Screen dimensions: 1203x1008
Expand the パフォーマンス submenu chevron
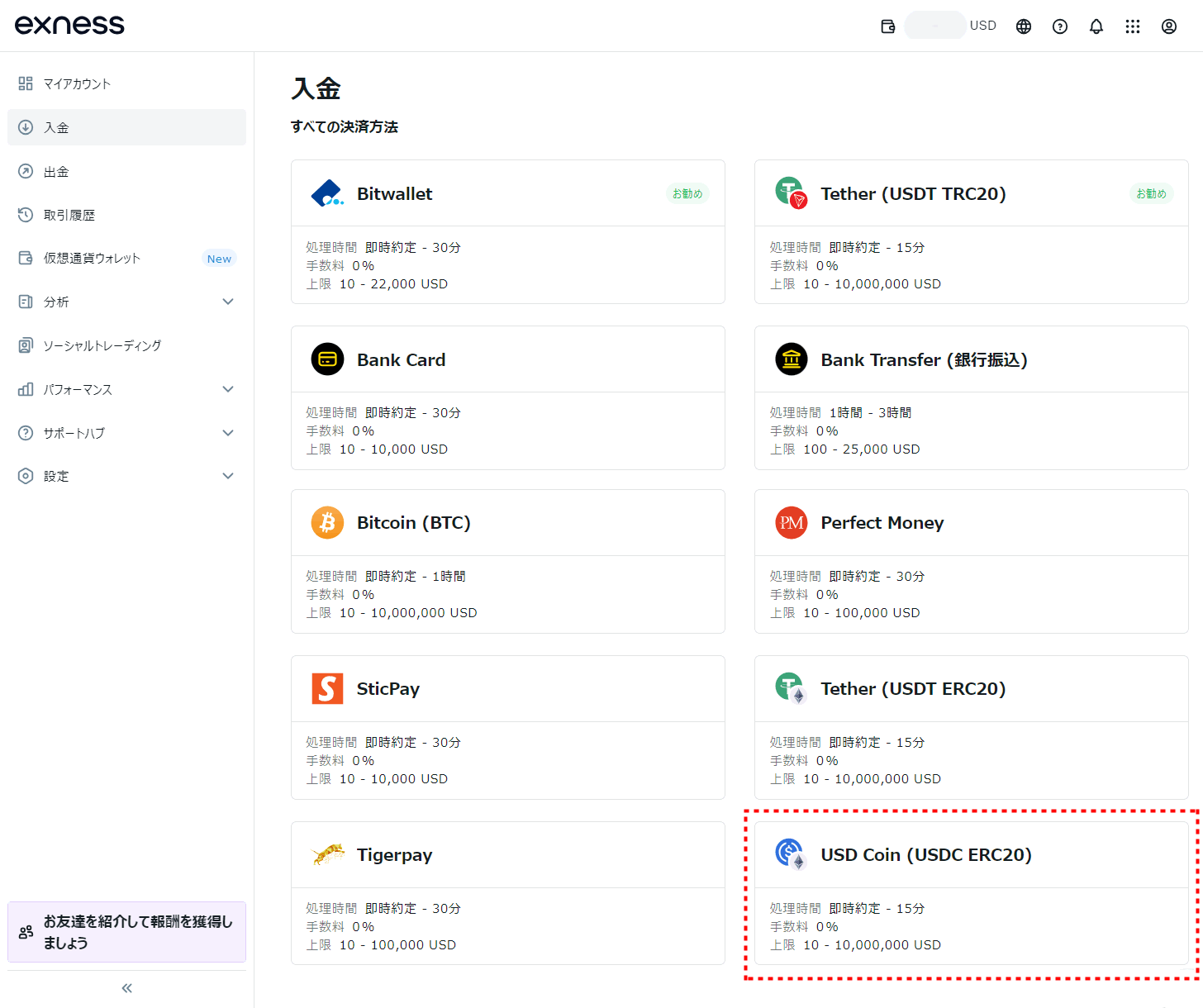(x=228, y=389)
